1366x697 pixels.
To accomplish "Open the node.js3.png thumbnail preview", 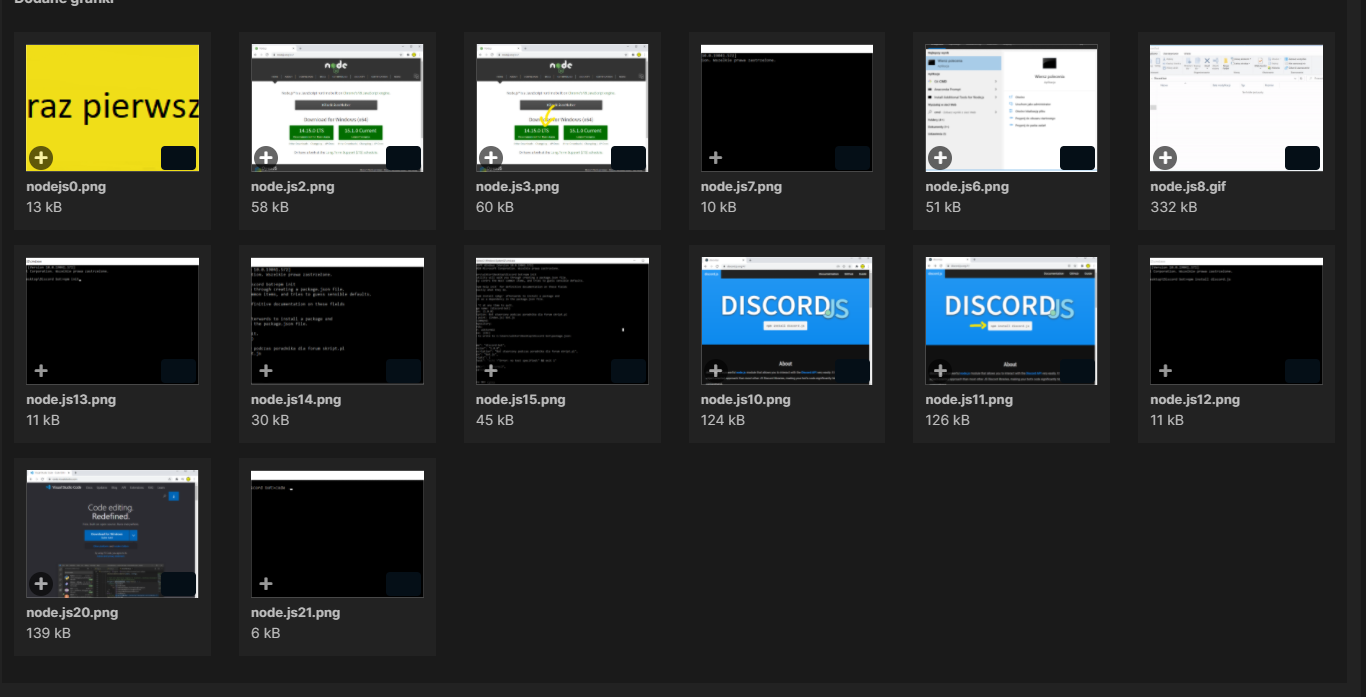I will tap(562, 108).
